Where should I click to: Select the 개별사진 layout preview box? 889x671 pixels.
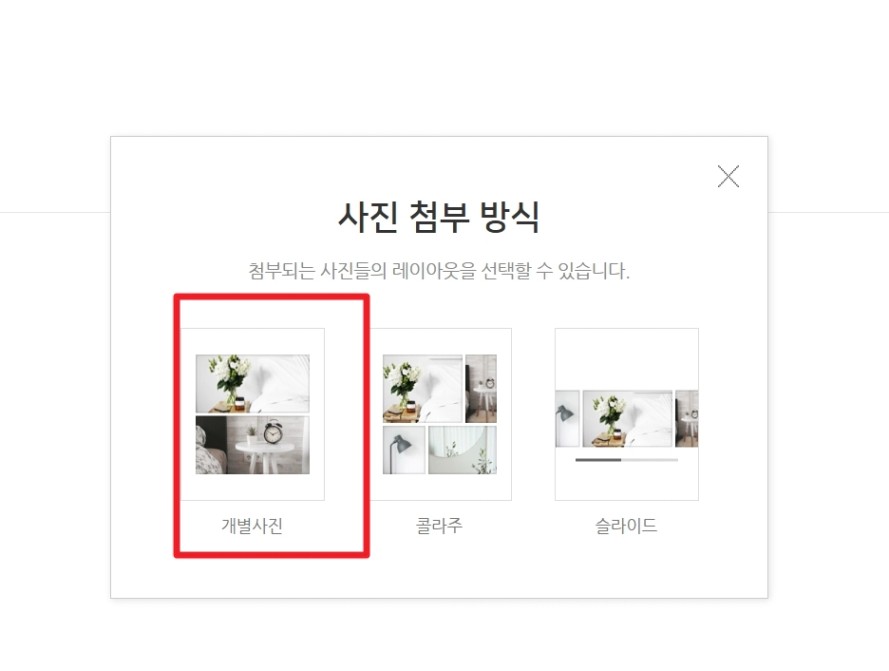(252, 414)
